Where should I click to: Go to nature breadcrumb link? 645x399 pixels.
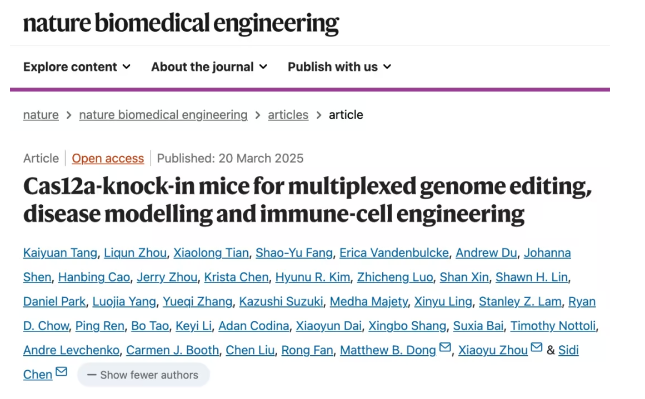[x=41, y=115]
